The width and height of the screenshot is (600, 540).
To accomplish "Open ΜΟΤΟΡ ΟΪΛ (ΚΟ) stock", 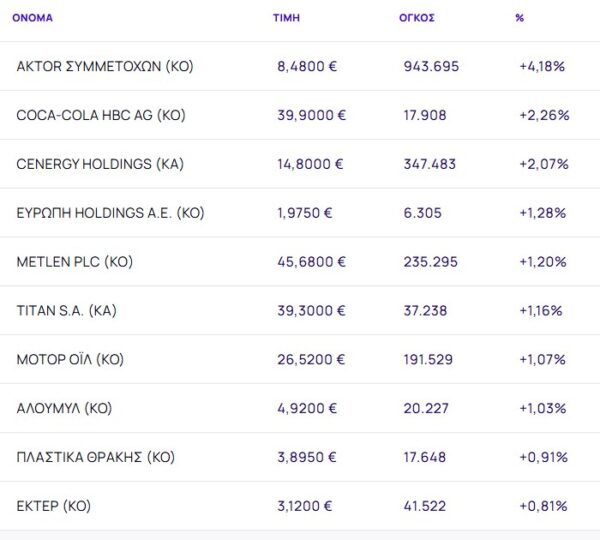I will click(x=70, y=359).
